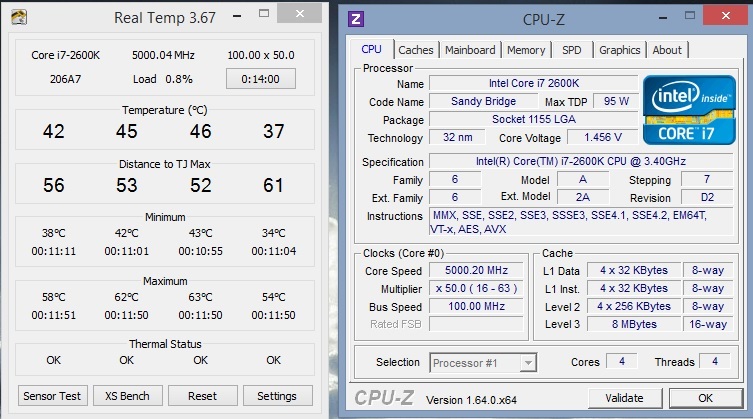Screen dimensions: 753x419
Task: Open the About tab in CPU-Z
Action: [x=667, y=50]
